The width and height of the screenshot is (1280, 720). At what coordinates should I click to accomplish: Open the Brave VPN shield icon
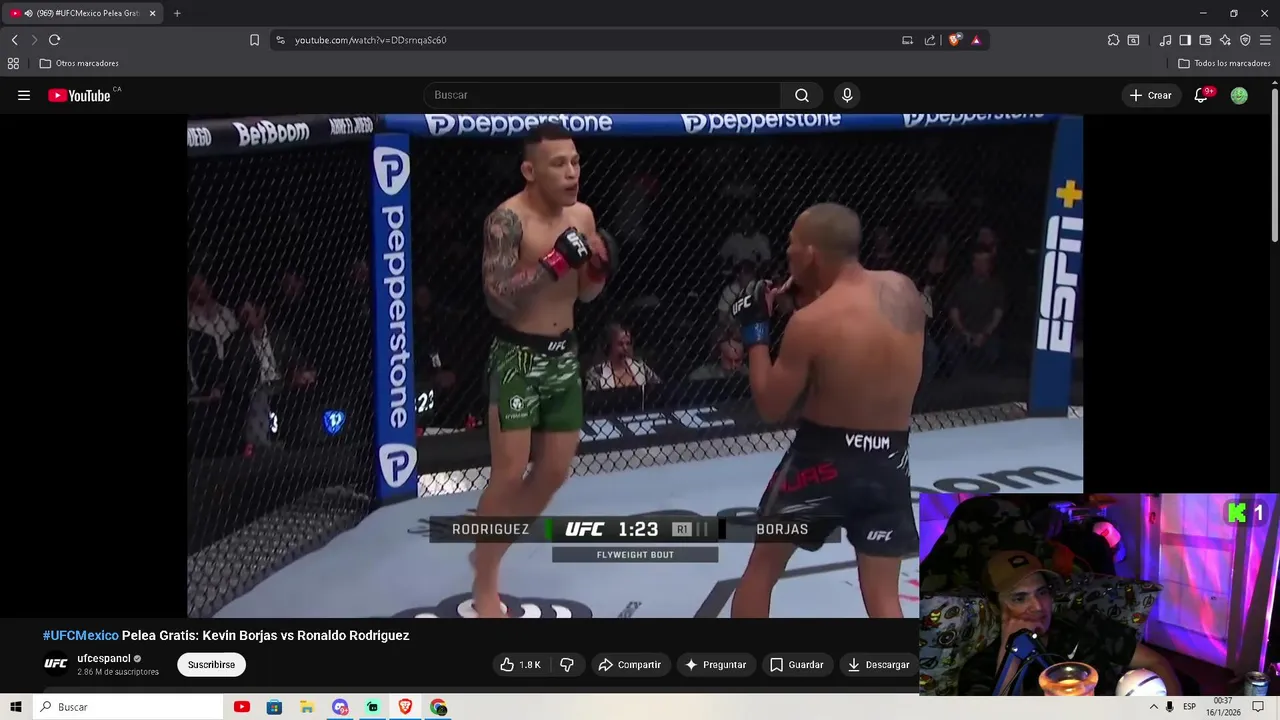[1245, 40]
